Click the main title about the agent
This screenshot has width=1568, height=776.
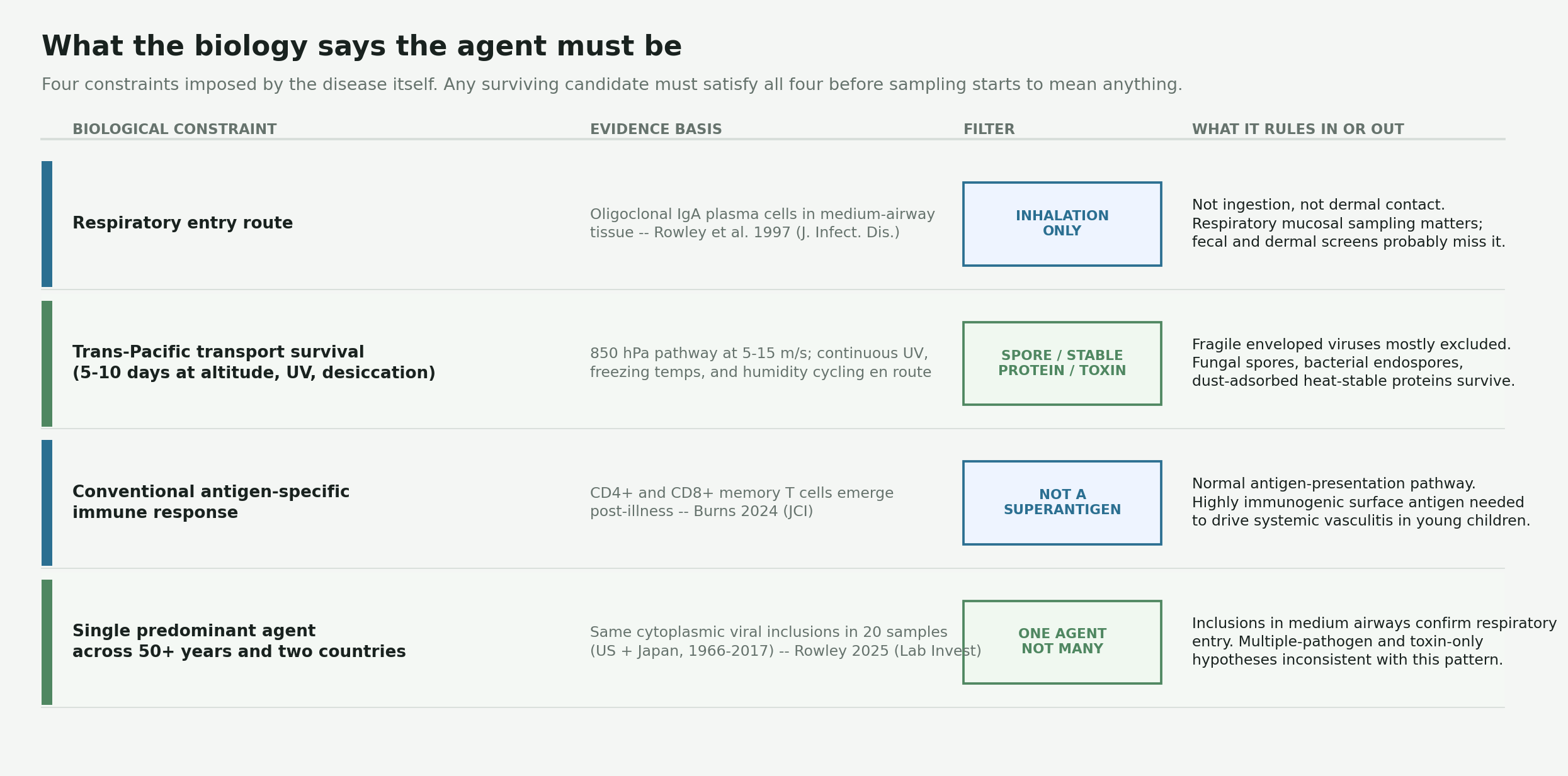361,47
